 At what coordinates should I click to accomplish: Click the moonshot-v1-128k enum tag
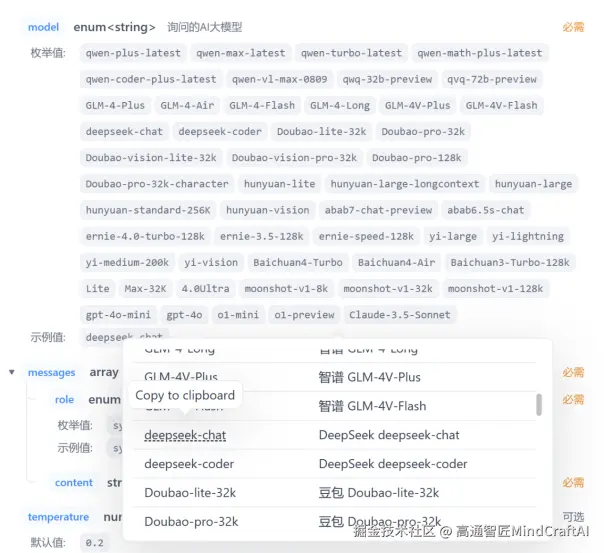coord(495,288)
